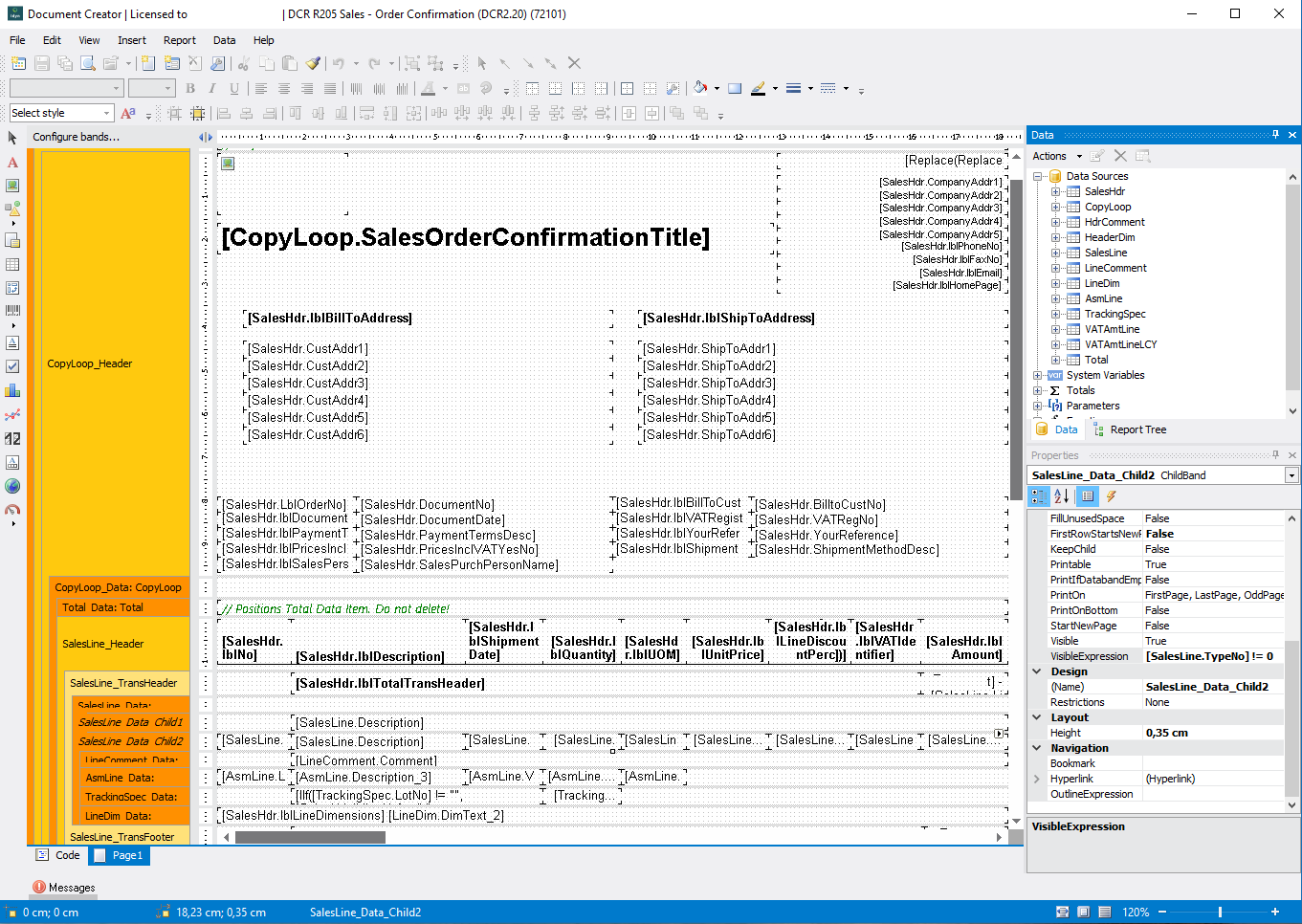Open the Data menu
This screenshot has height=924, width=1302.
click(225, 40)
